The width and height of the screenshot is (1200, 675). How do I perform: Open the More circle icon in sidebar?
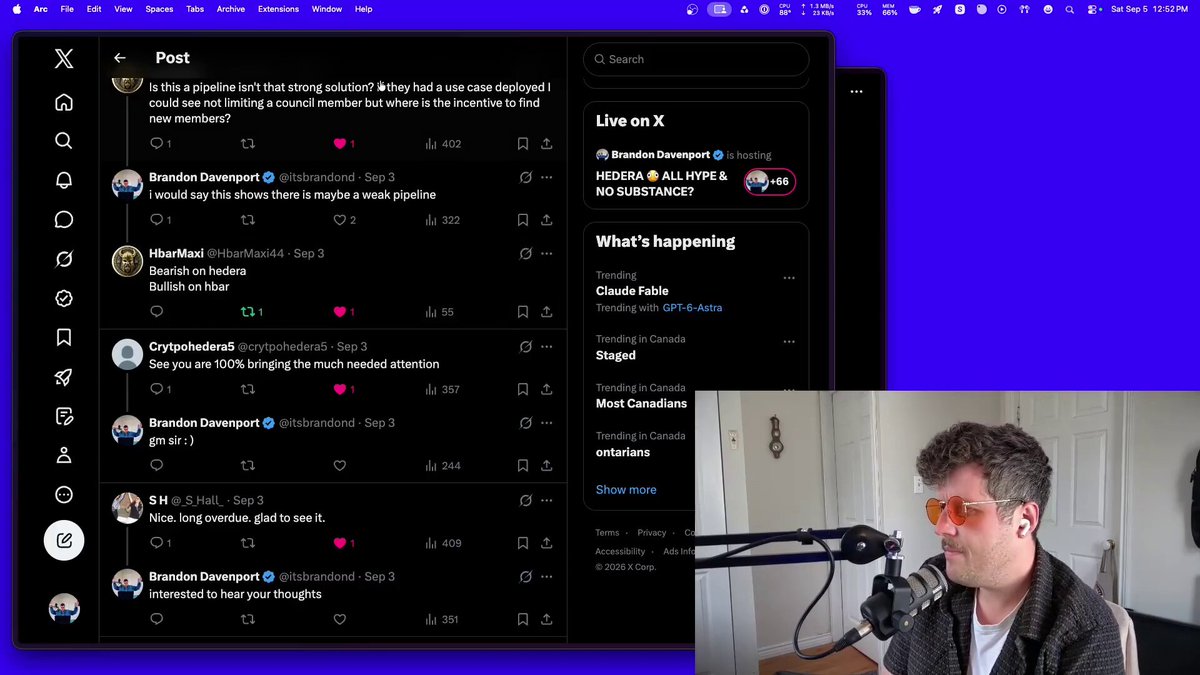[64, 494]
